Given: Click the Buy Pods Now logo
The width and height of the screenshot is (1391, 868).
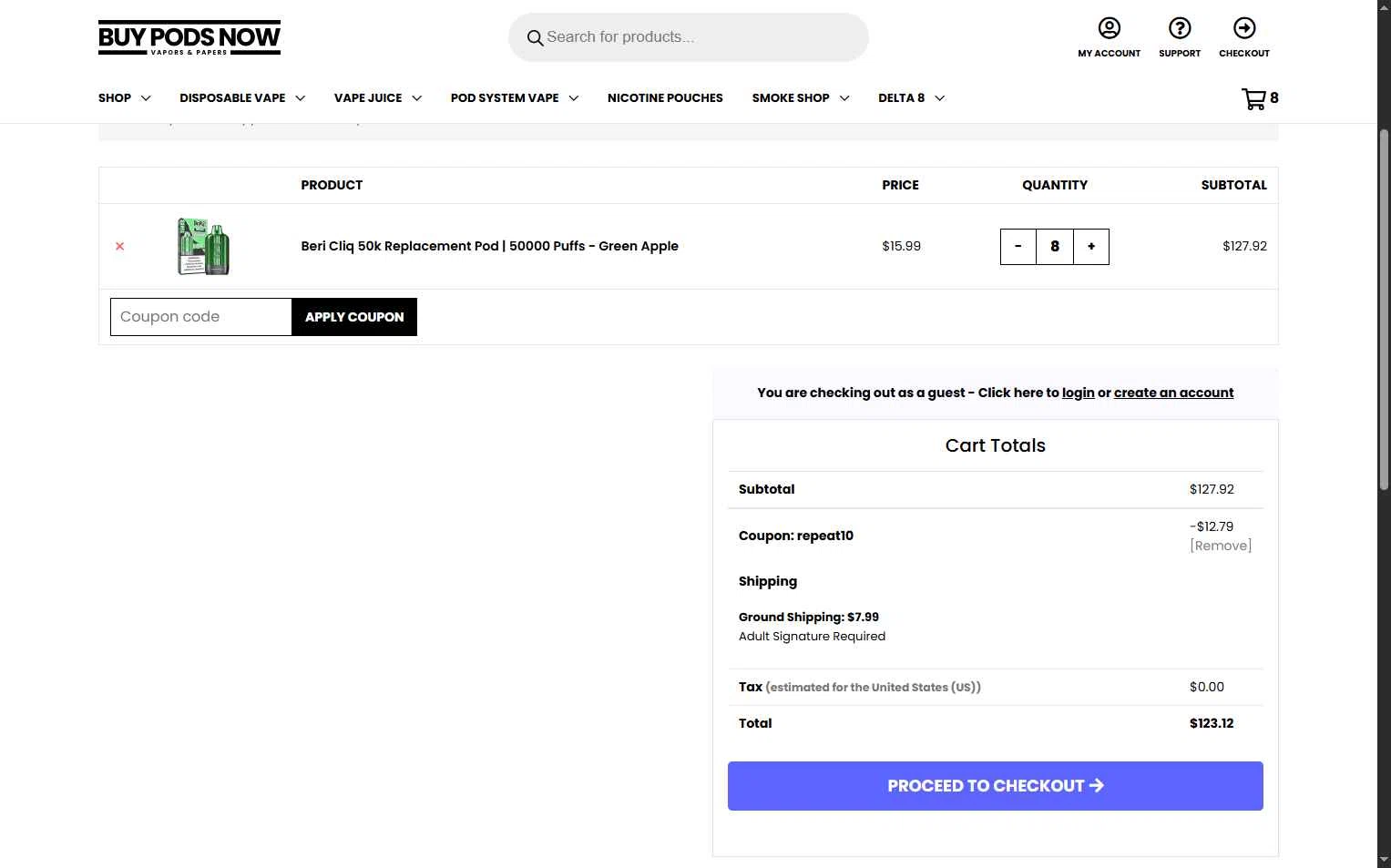Looking at the screenshot, I should point(189,37).
